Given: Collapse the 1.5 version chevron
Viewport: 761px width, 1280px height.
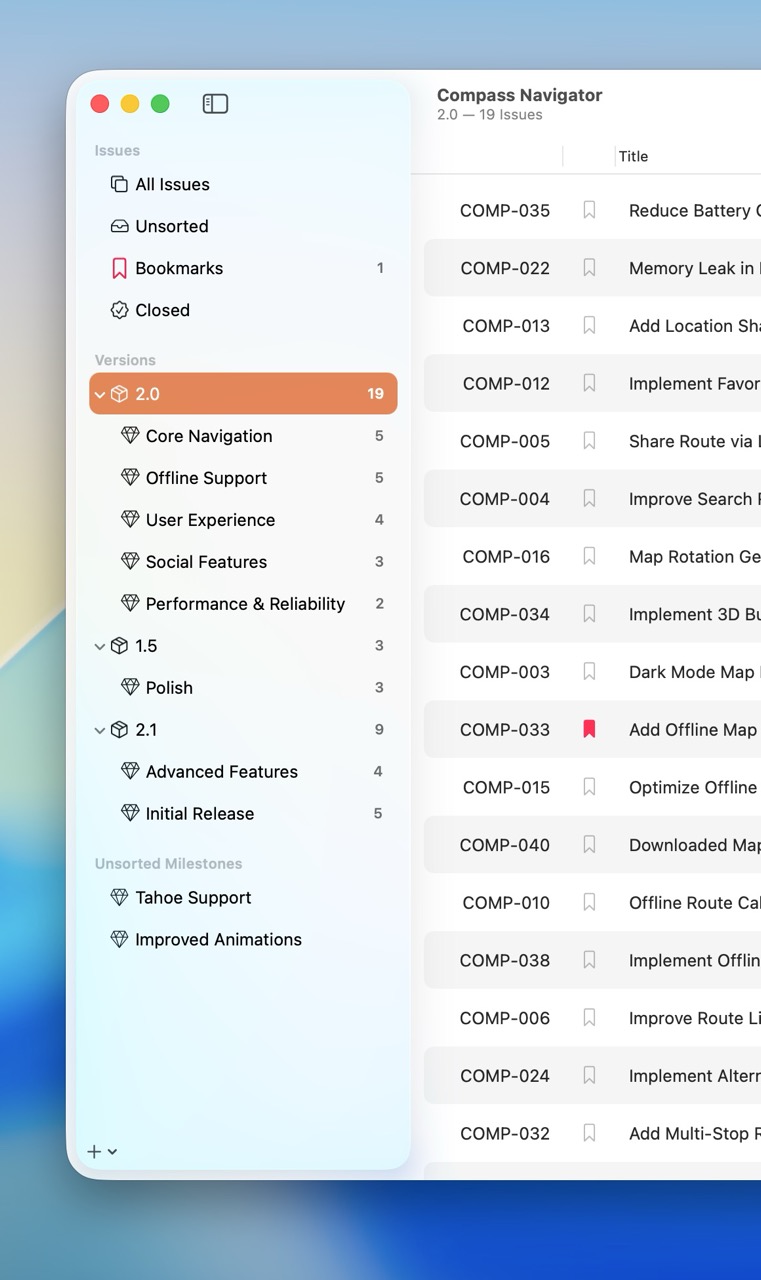Looking at the screenshot, I should tap(100, 646).
